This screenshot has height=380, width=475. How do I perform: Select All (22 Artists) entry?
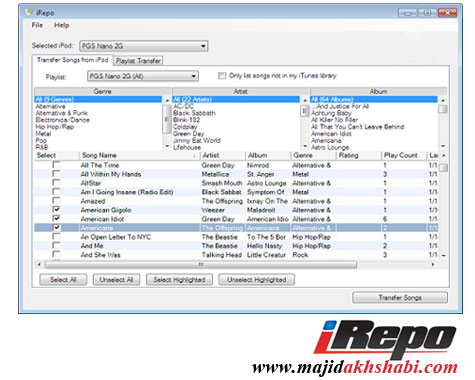(236, 99)
